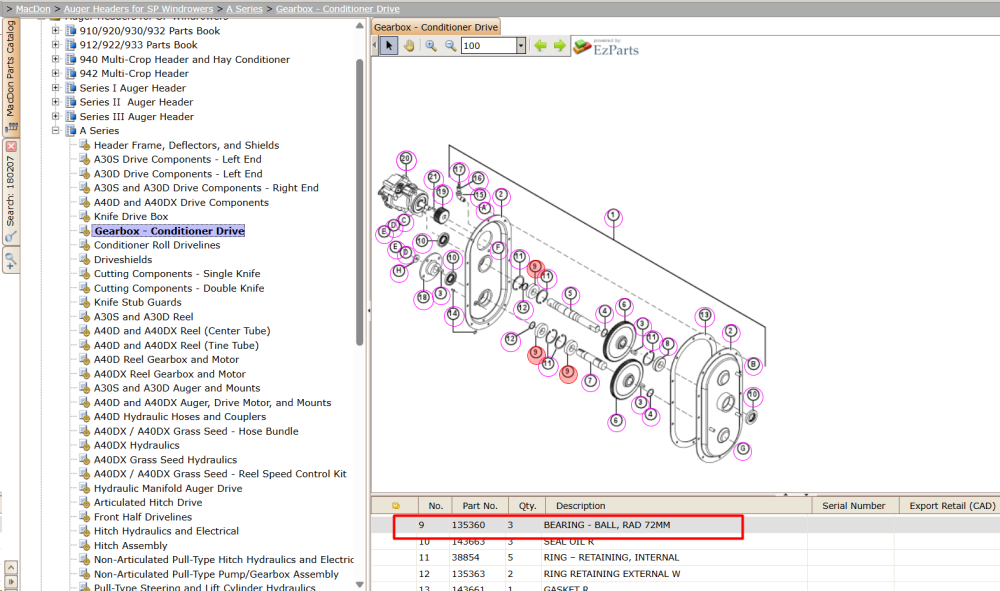This screenshot has width=1000, height=591.
Task: Click callout 19 on the diagram
Action: pyautogui.click(x=442, y=192)
